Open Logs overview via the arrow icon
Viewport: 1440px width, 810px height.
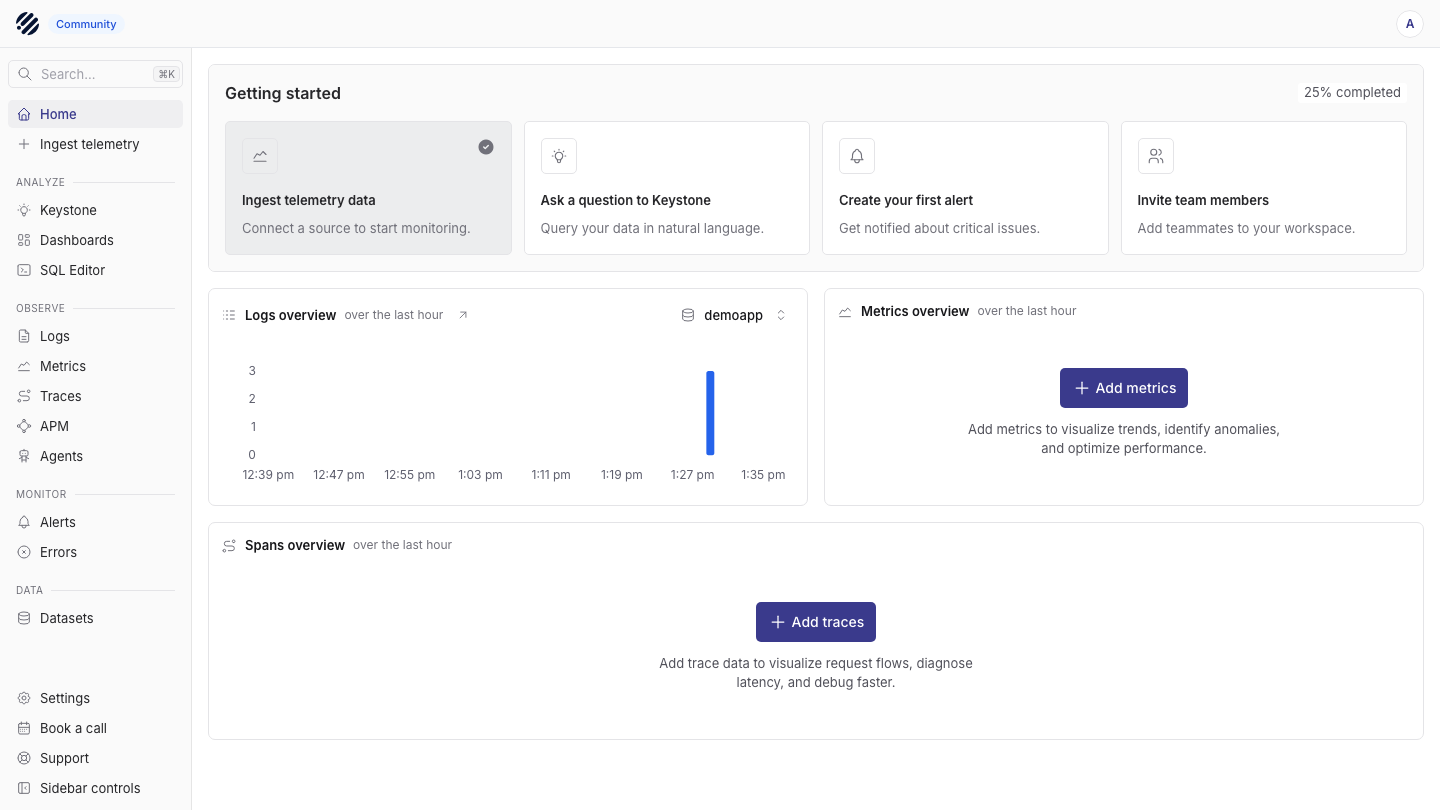(463, 315)
